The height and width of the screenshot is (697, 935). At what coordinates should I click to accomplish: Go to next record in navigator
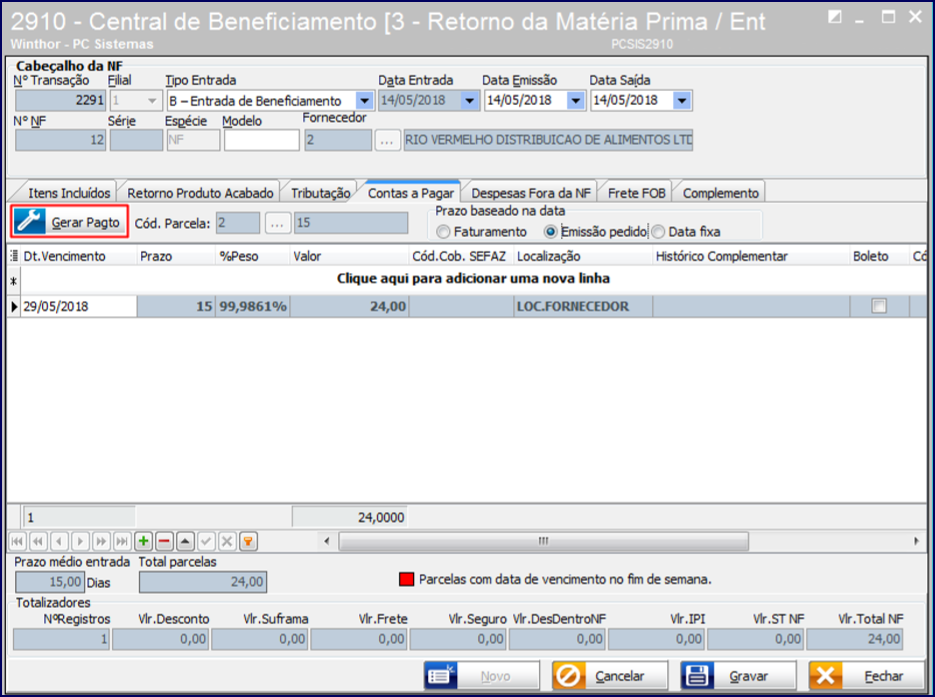(x=80, y=541)
